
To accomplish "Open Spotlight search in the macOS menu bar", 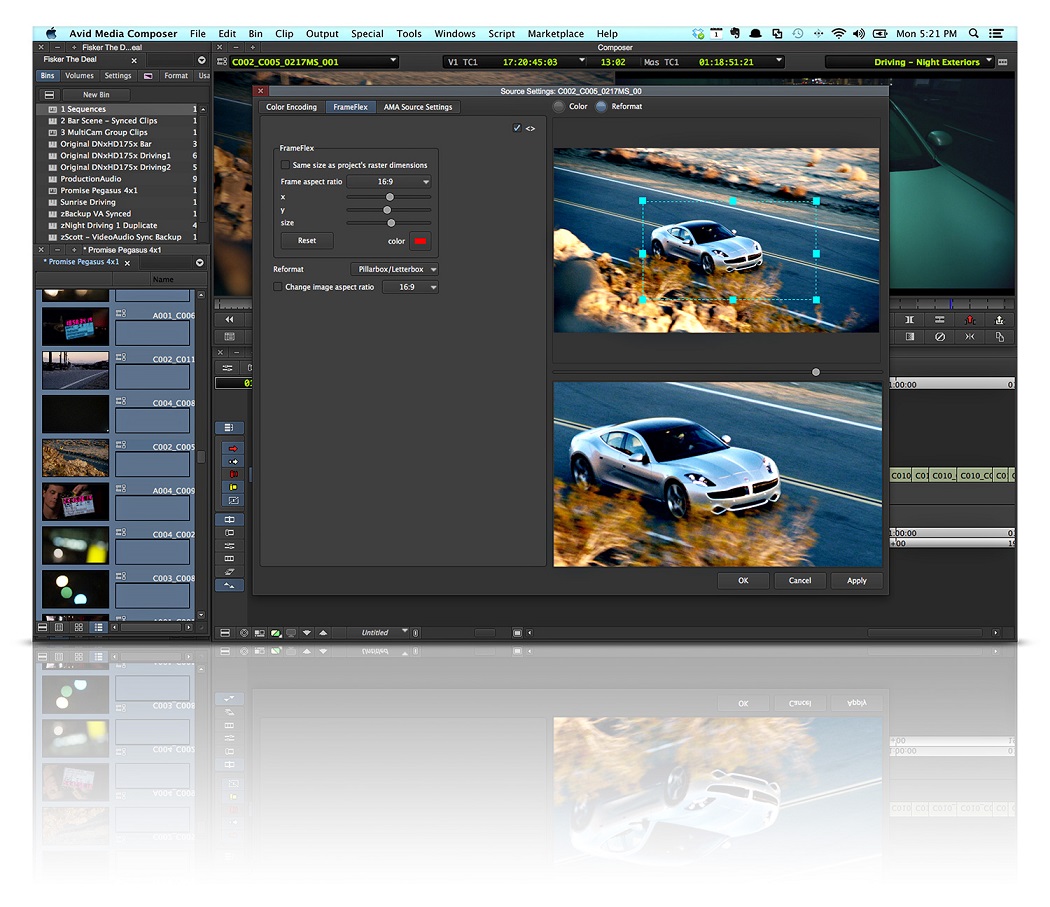I will coord(974,33).
